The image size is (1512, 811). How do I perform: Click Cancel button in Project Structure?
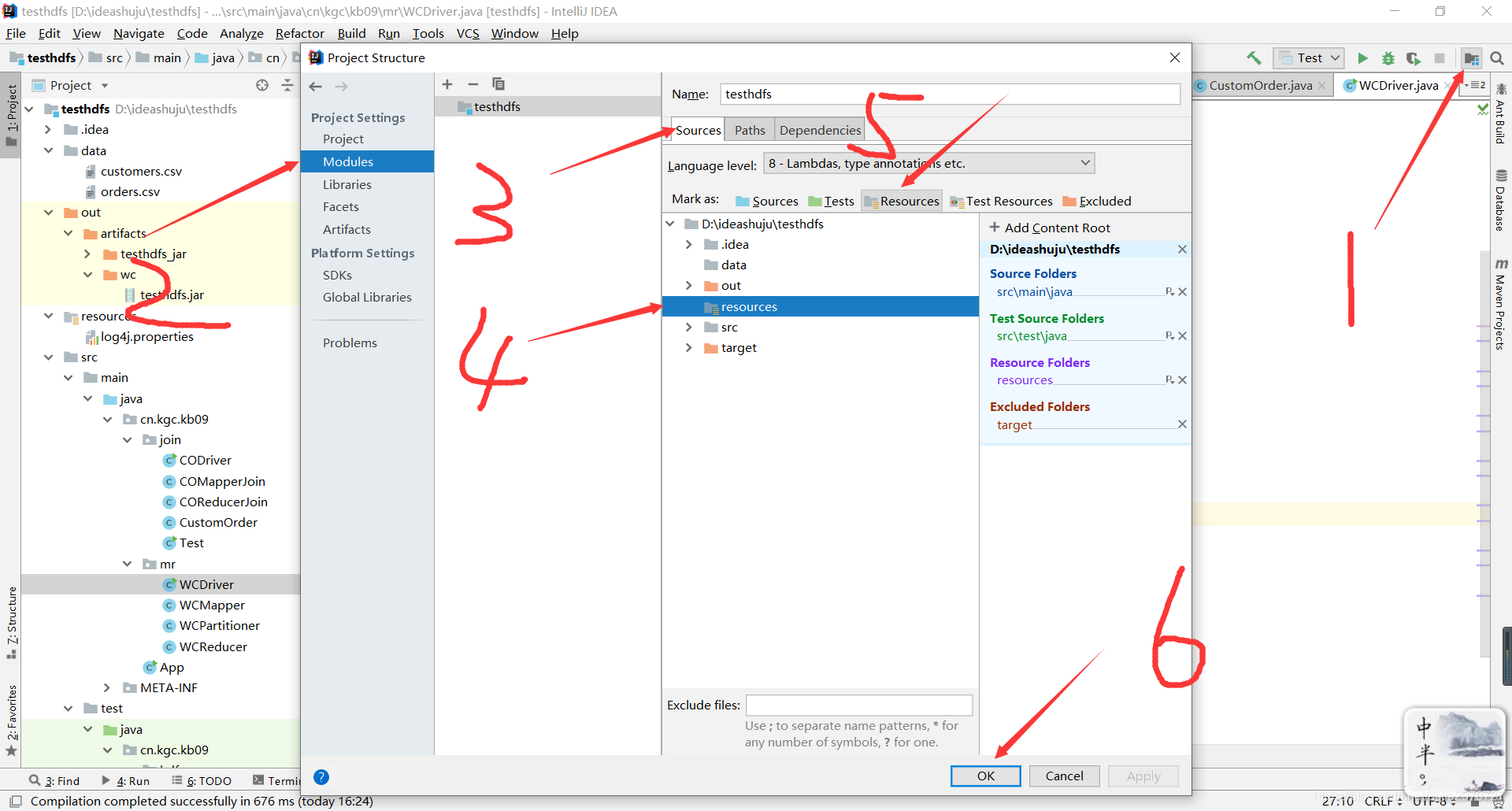point(1064,776)
